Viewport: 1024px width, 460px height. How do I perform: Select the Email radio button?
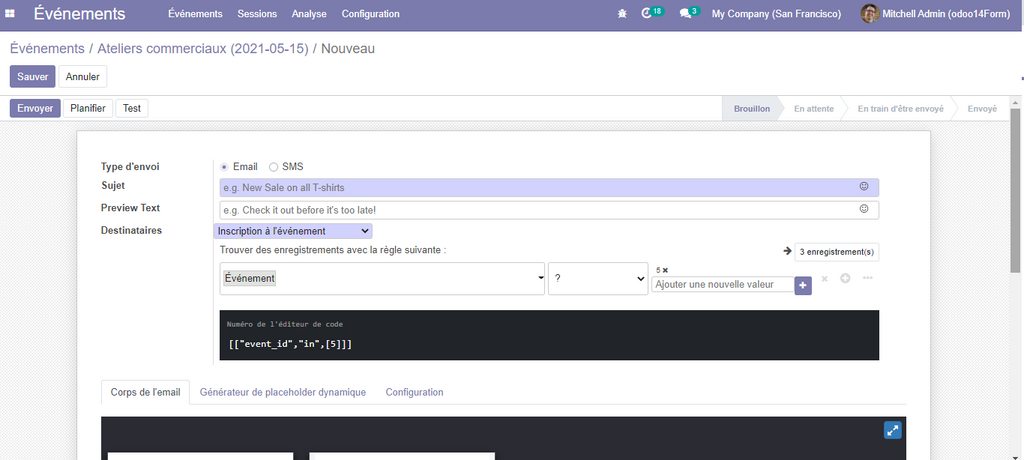pos(224,167)
